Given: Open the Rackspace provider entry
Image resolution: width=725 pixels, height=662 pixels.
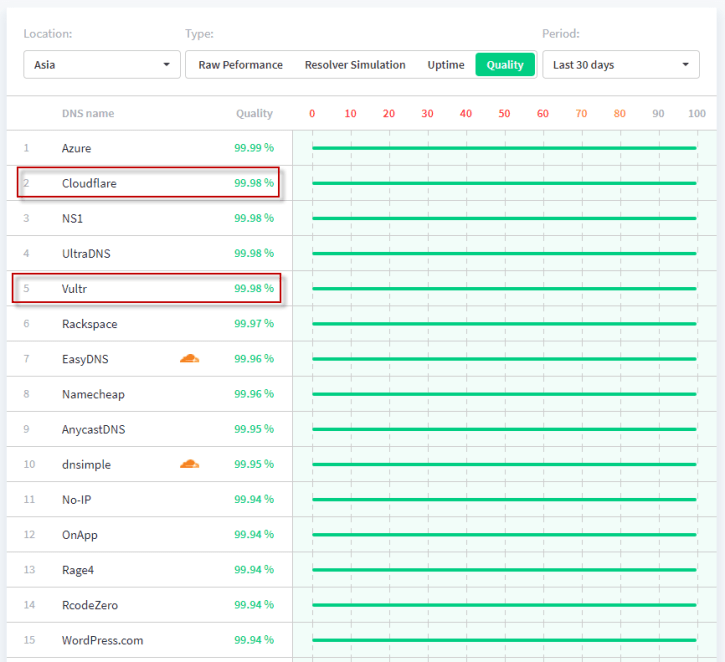Looking at the screenshot, I should [x=90, y=324].
